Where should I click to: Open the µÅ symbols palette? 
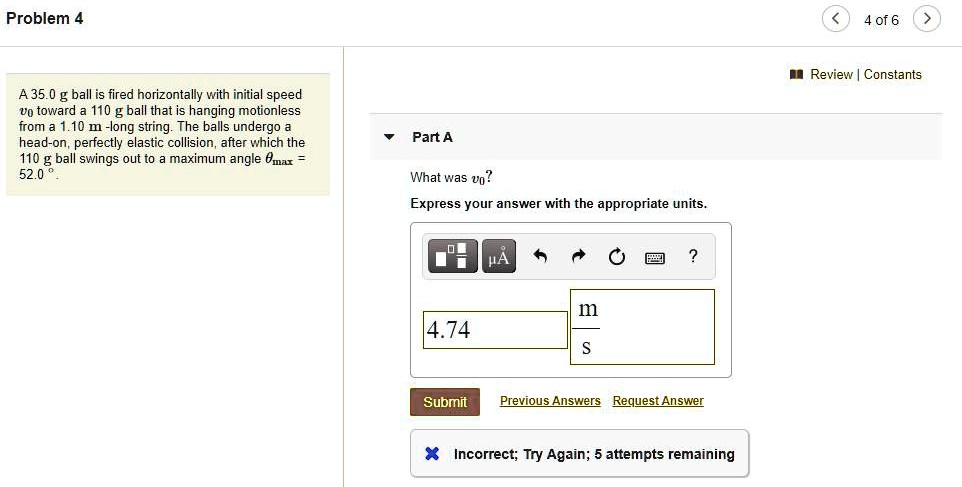click(499, 256)
